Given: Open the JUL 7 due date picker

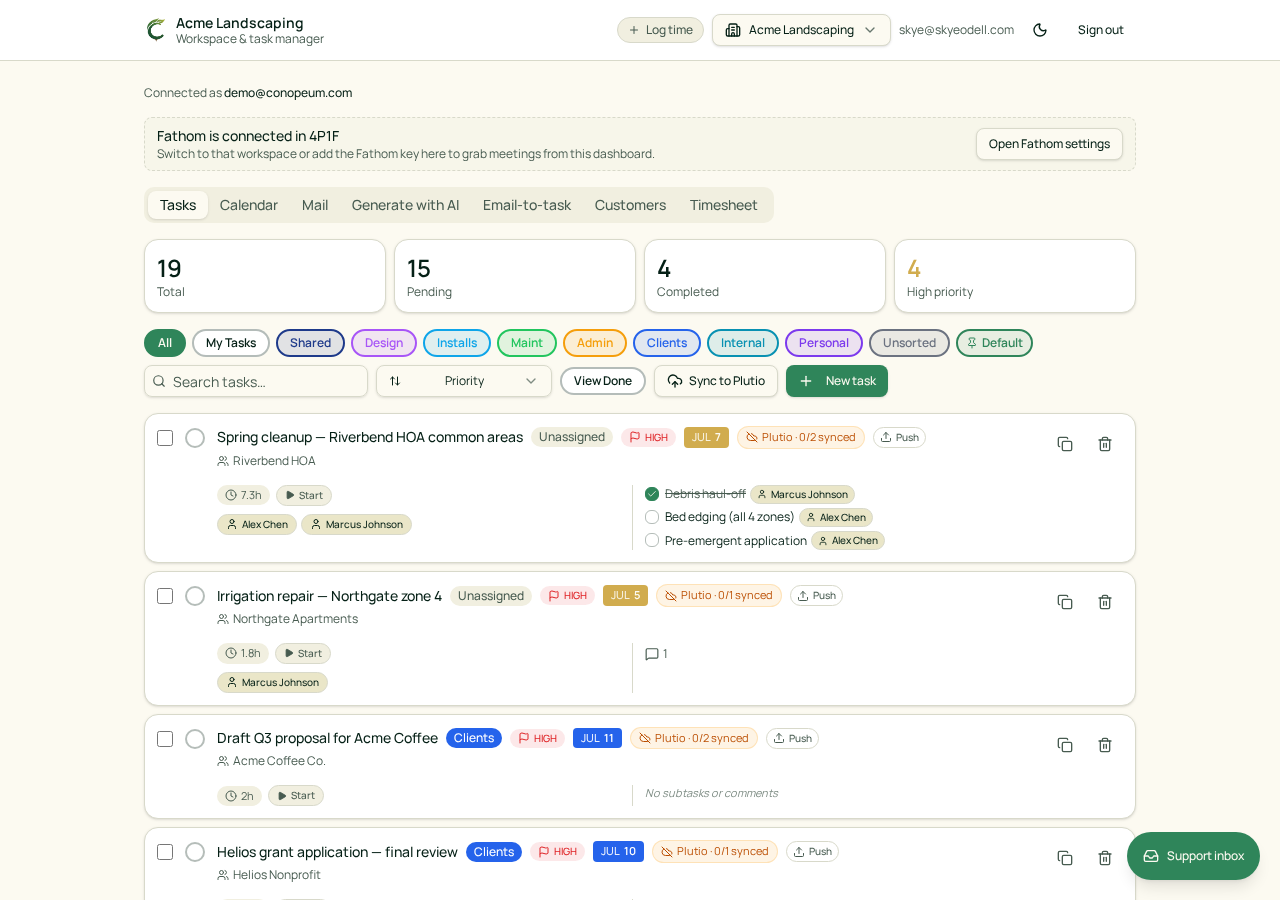Looking at the screenshot, I should point(706,437).
